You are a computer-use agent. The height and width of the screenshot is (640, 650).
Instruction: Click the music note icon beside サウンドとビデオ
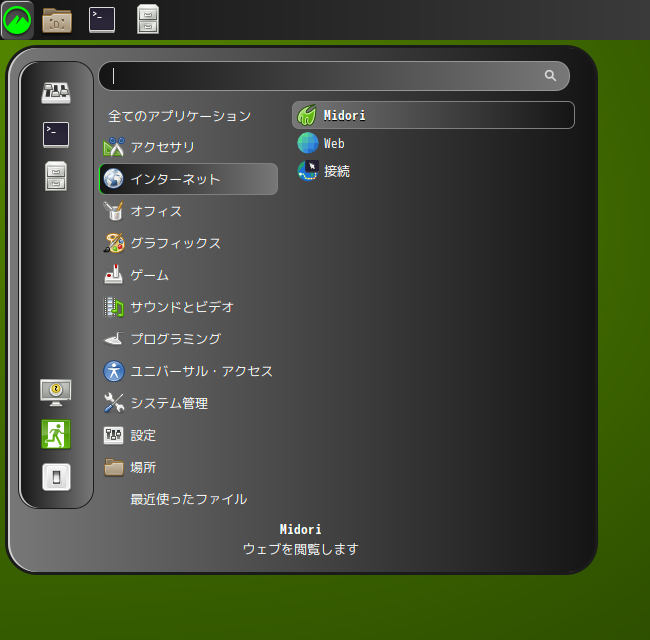click(x=114, y=307)
